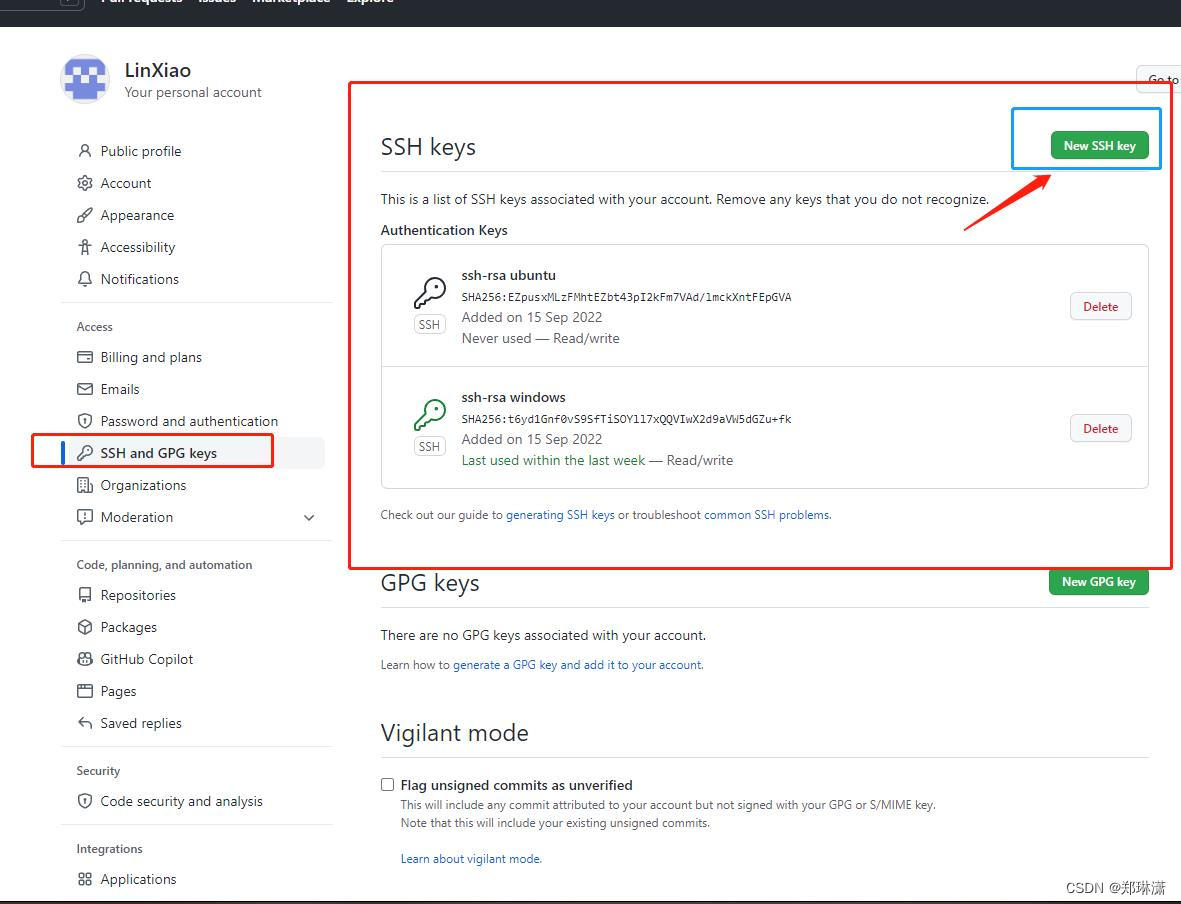Click the LinXiao account name

tap(157, 70)
